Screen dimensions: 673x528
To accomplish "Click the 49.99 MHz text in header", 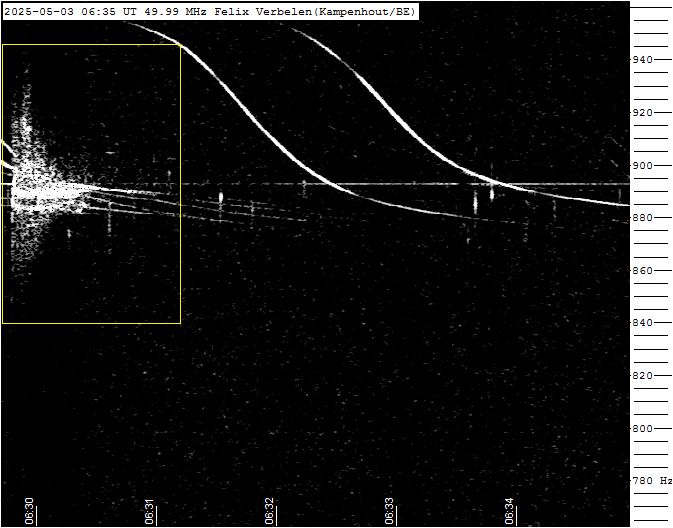I will [176, 12].
